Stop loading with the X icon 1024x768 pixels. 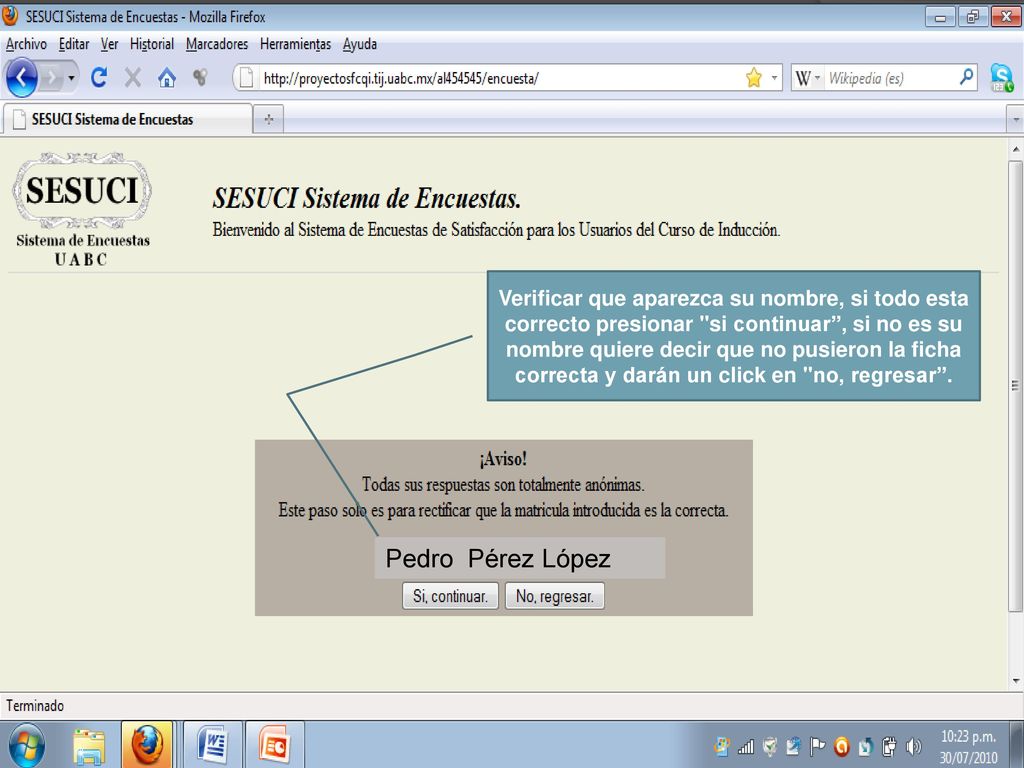(133, 78)
